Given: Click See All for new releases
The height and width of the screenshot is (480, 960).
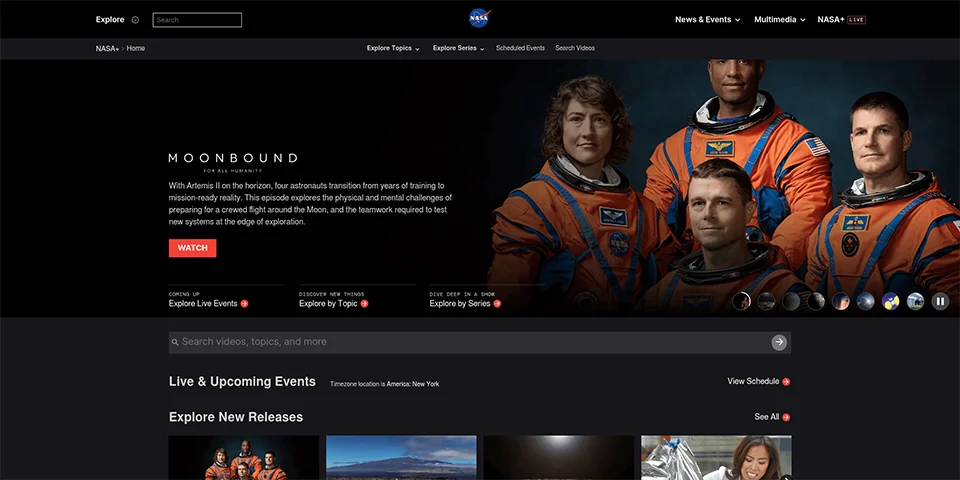Looking at the screenshot, I should click(x=772, y=417).
